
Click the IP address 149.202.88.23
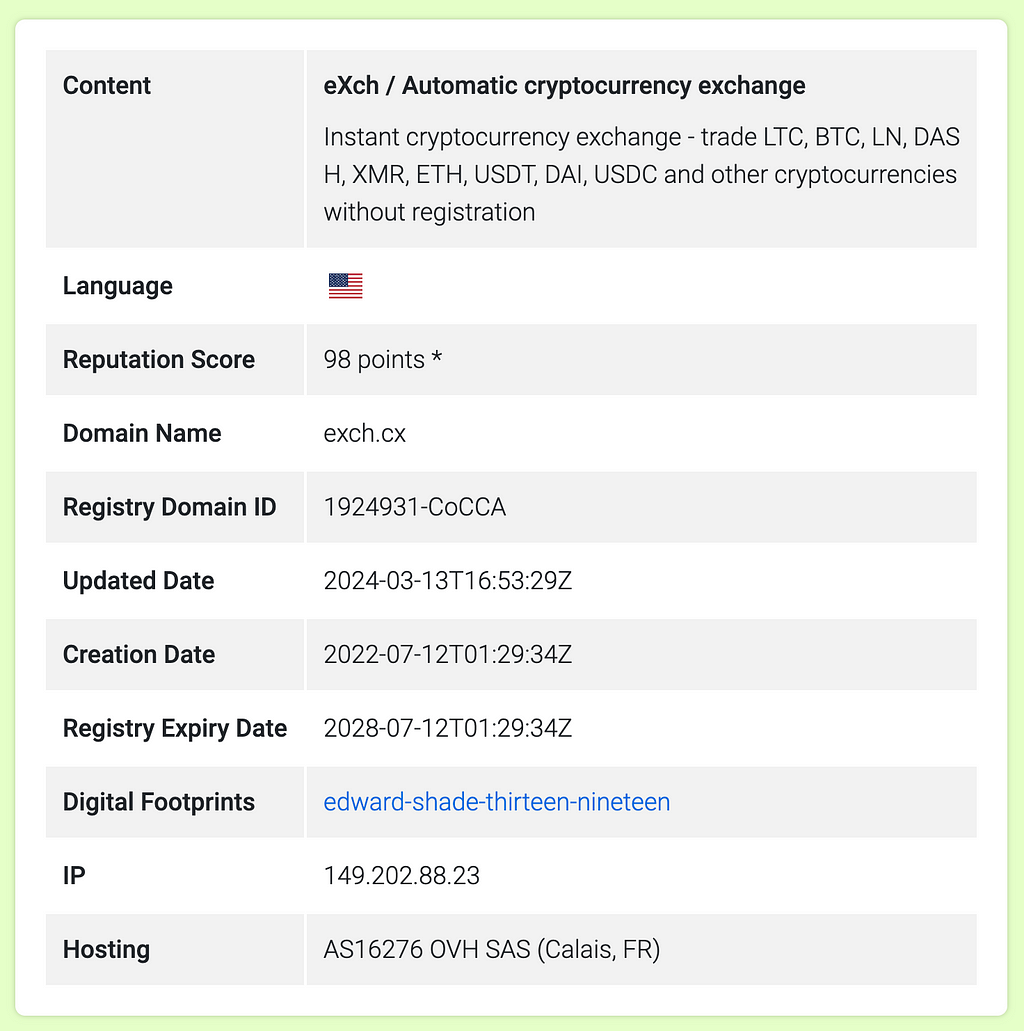[401, 876]
